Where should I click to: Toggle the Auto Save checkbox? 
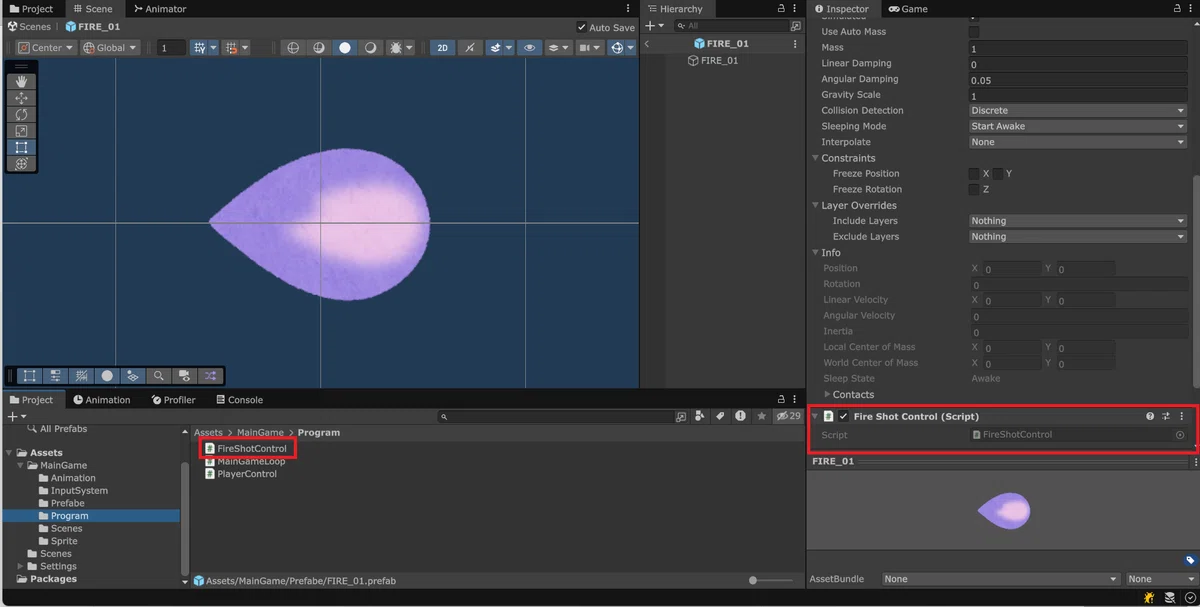(x=583, y=28)
